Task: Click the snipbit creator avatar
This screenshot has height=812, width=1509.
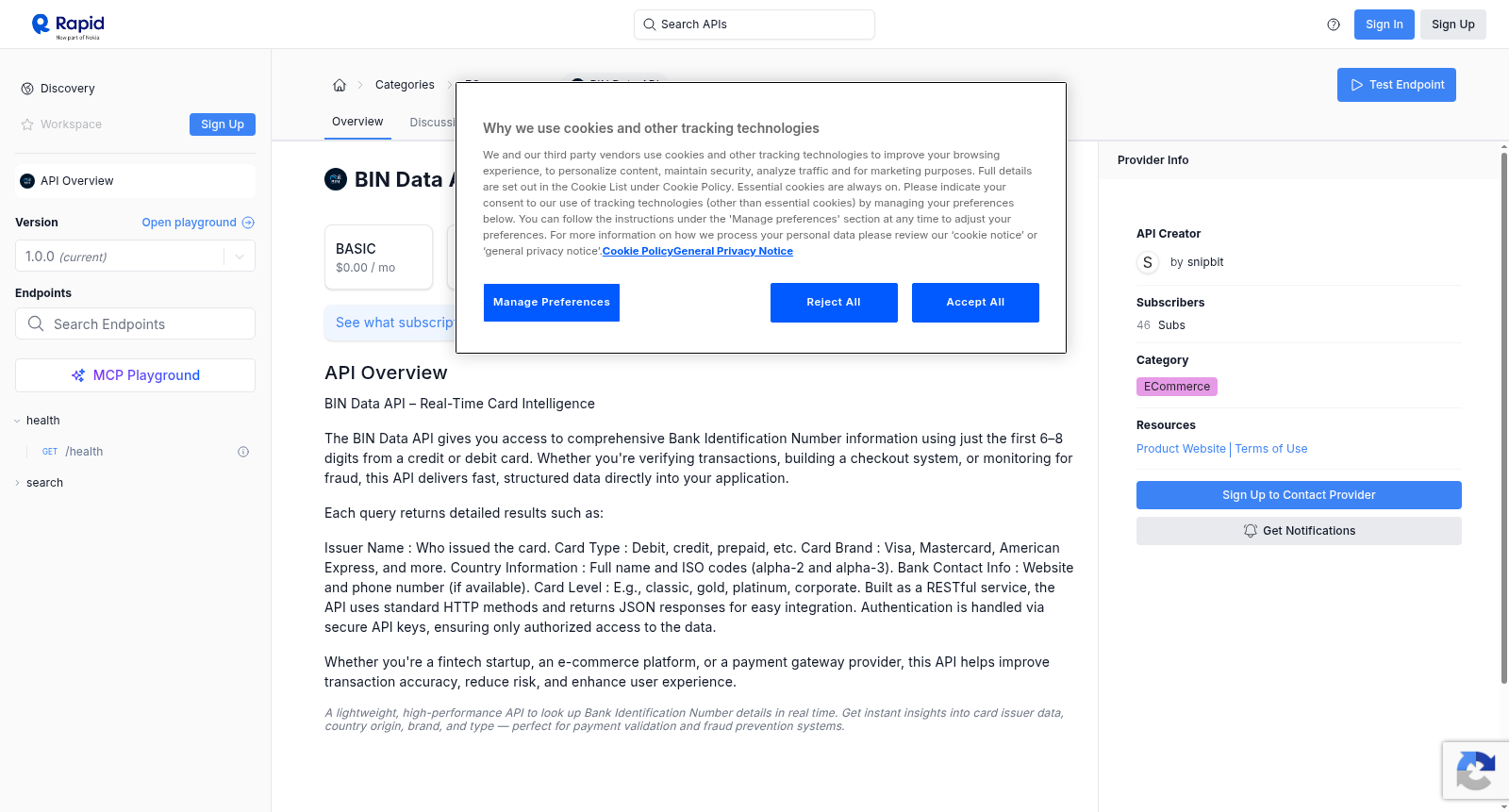Action: pos(1148,262)
